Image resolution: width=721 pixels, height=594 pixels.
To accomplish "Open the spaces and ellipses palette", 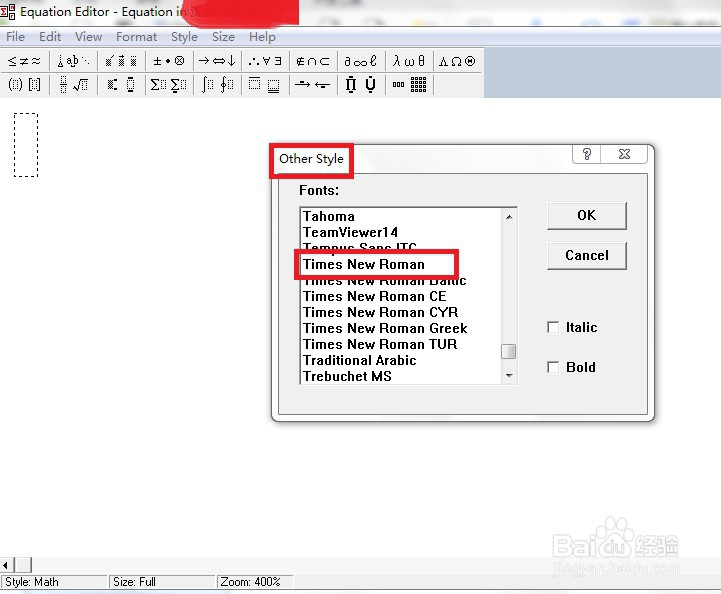I will click(73, 61).
